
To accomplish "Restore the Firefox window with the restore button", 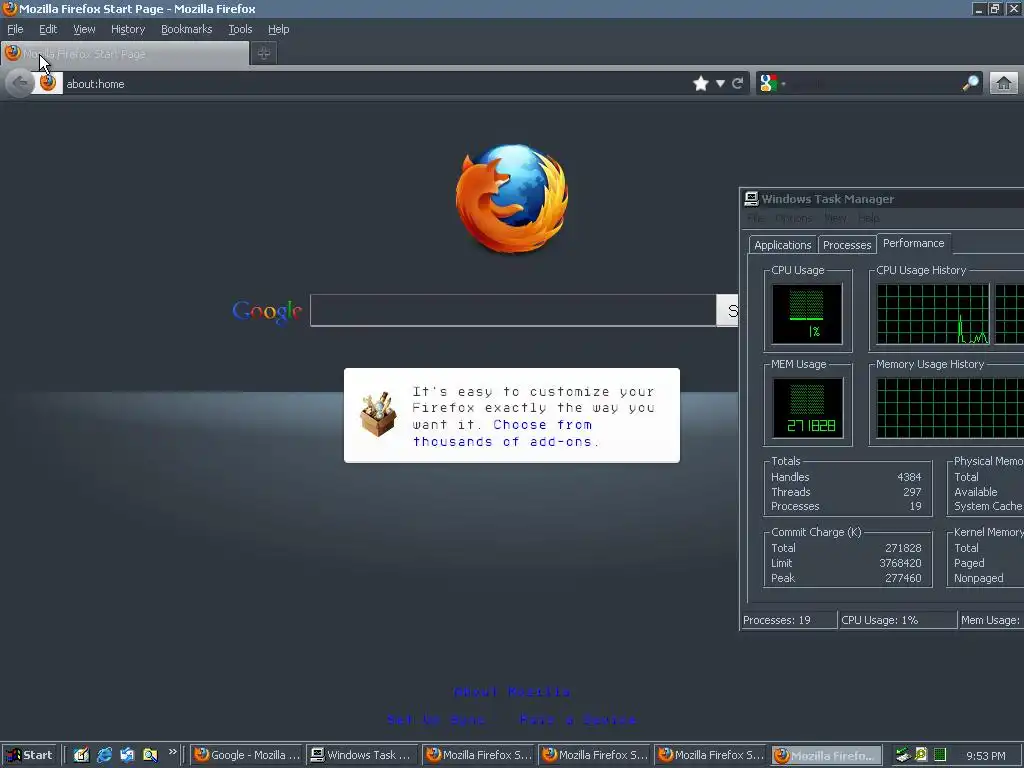I will (995, 9).
